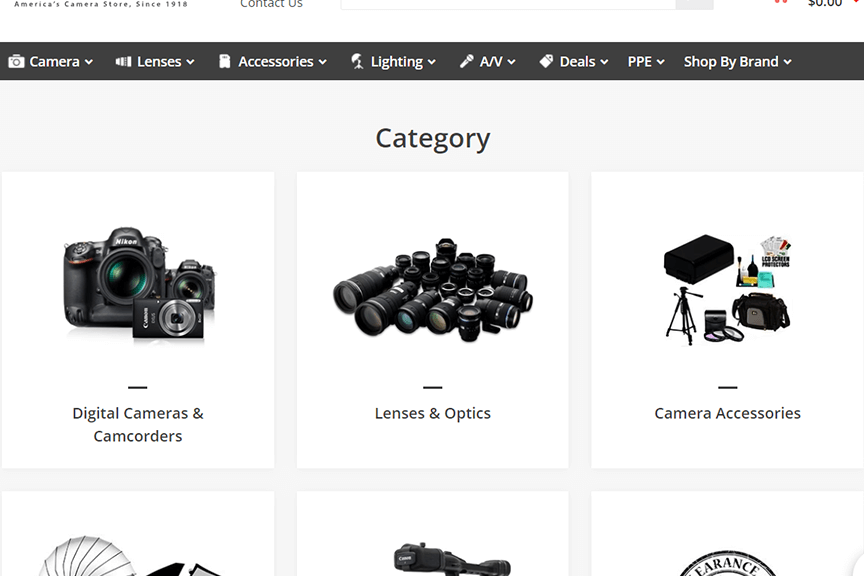
Task: Select the Lenses & Optics category title
Action: 432,413
